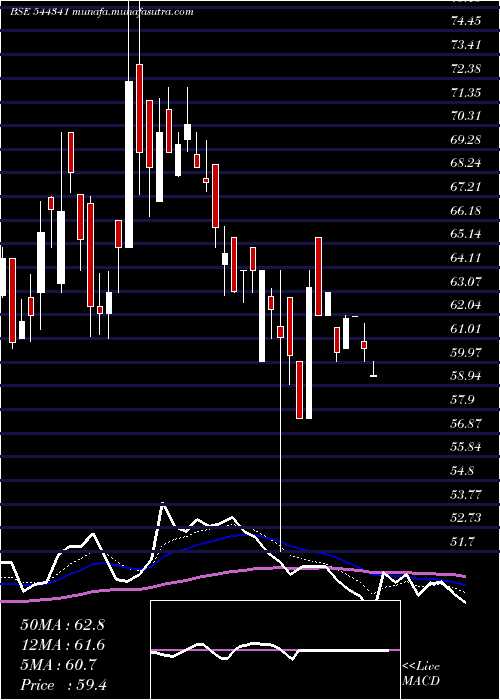Select the 53.77 price axis label
Screen dimensions: 500x700
click(466, 494)
